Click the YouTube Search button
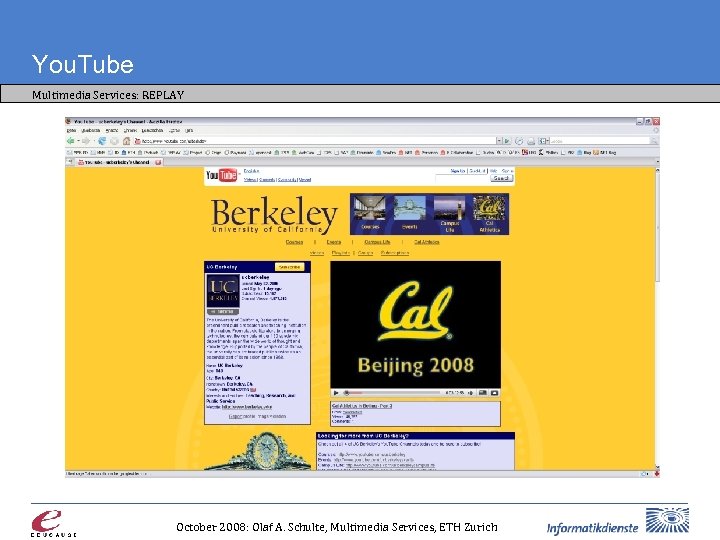The width and height of the screenshot is (720, 540). 501,178
